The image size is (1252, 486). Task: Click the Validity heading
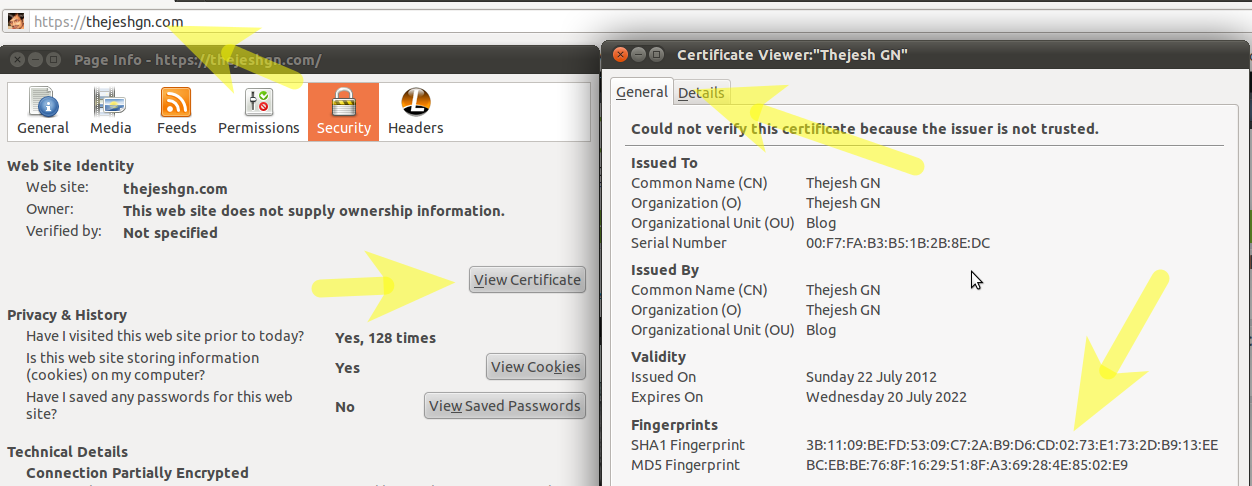pyautogui.click(x=658, y=357)
